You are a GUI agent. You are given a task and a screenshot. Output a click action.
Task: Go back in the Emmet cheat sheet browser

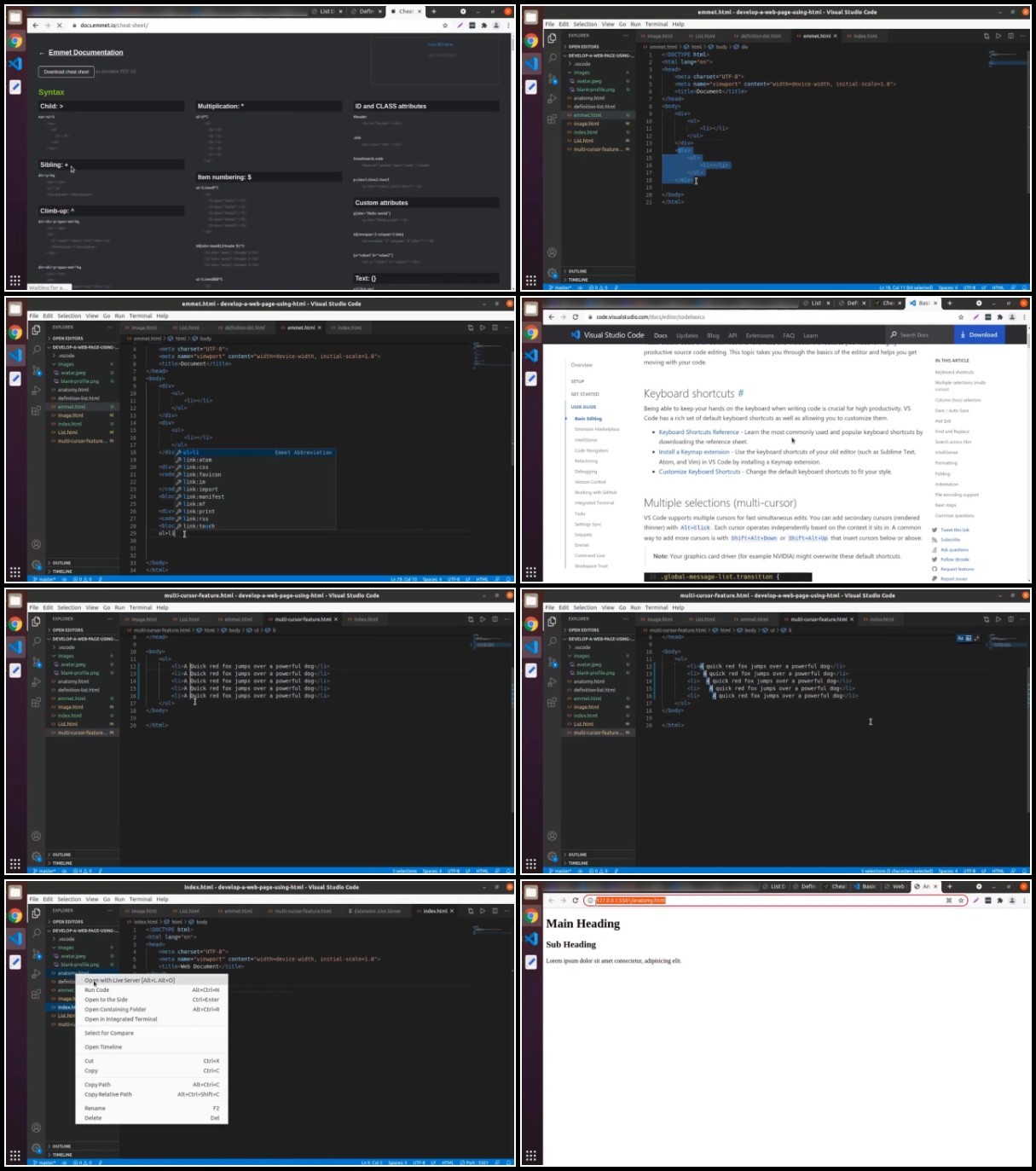(x=35, y=26)
